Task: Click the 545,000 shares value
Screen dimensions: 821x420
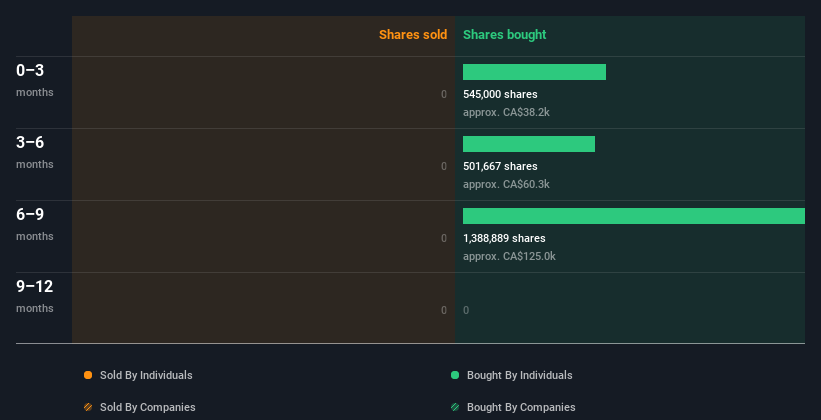Action: [500, 94]
